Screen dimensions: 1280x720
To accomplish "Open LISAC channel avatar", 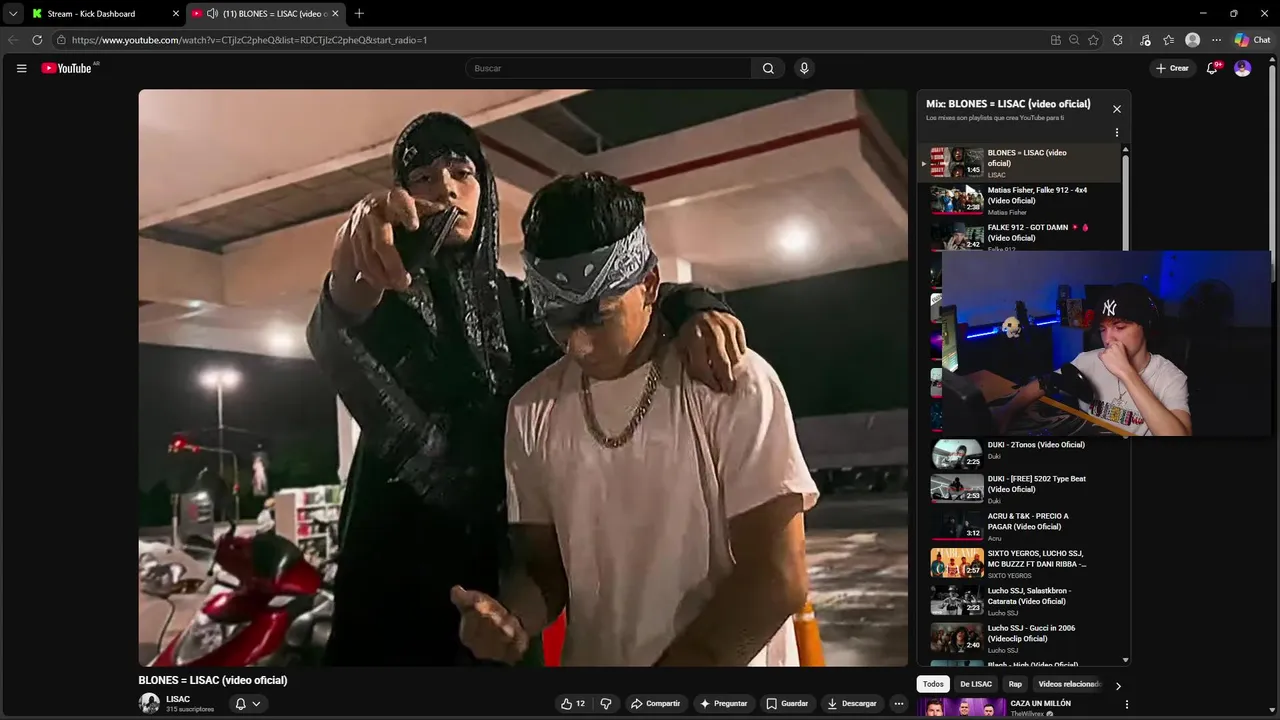I will click(149, 703).
